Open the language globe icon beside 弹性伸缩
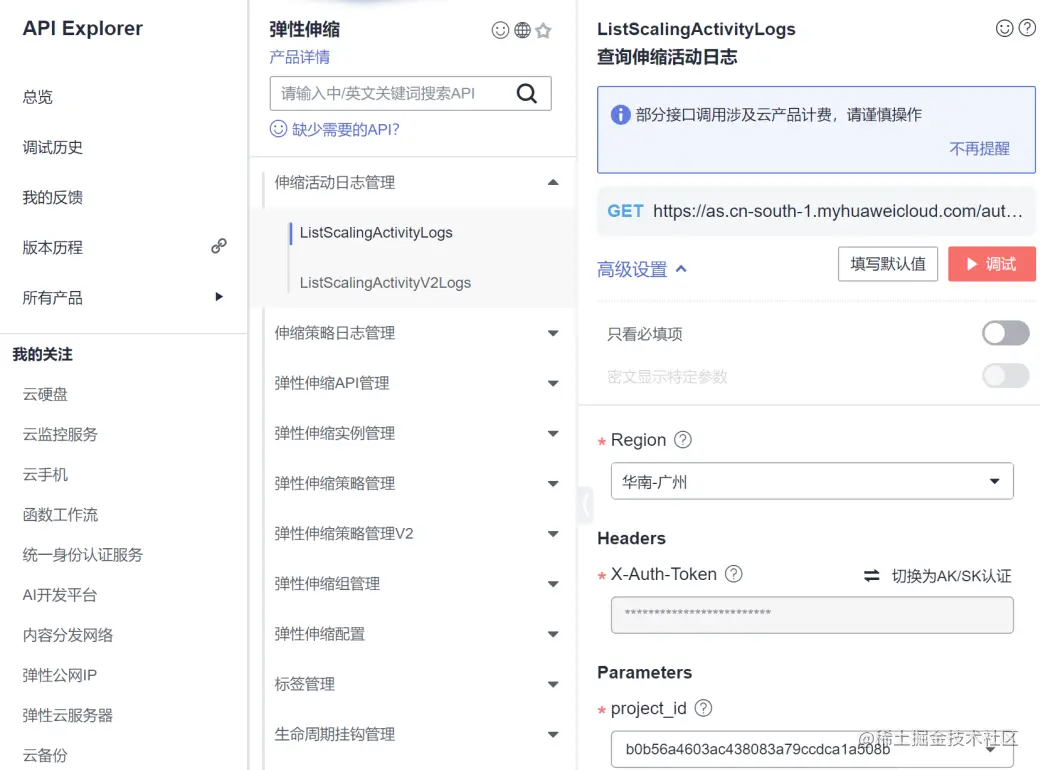 coord(521,31)
